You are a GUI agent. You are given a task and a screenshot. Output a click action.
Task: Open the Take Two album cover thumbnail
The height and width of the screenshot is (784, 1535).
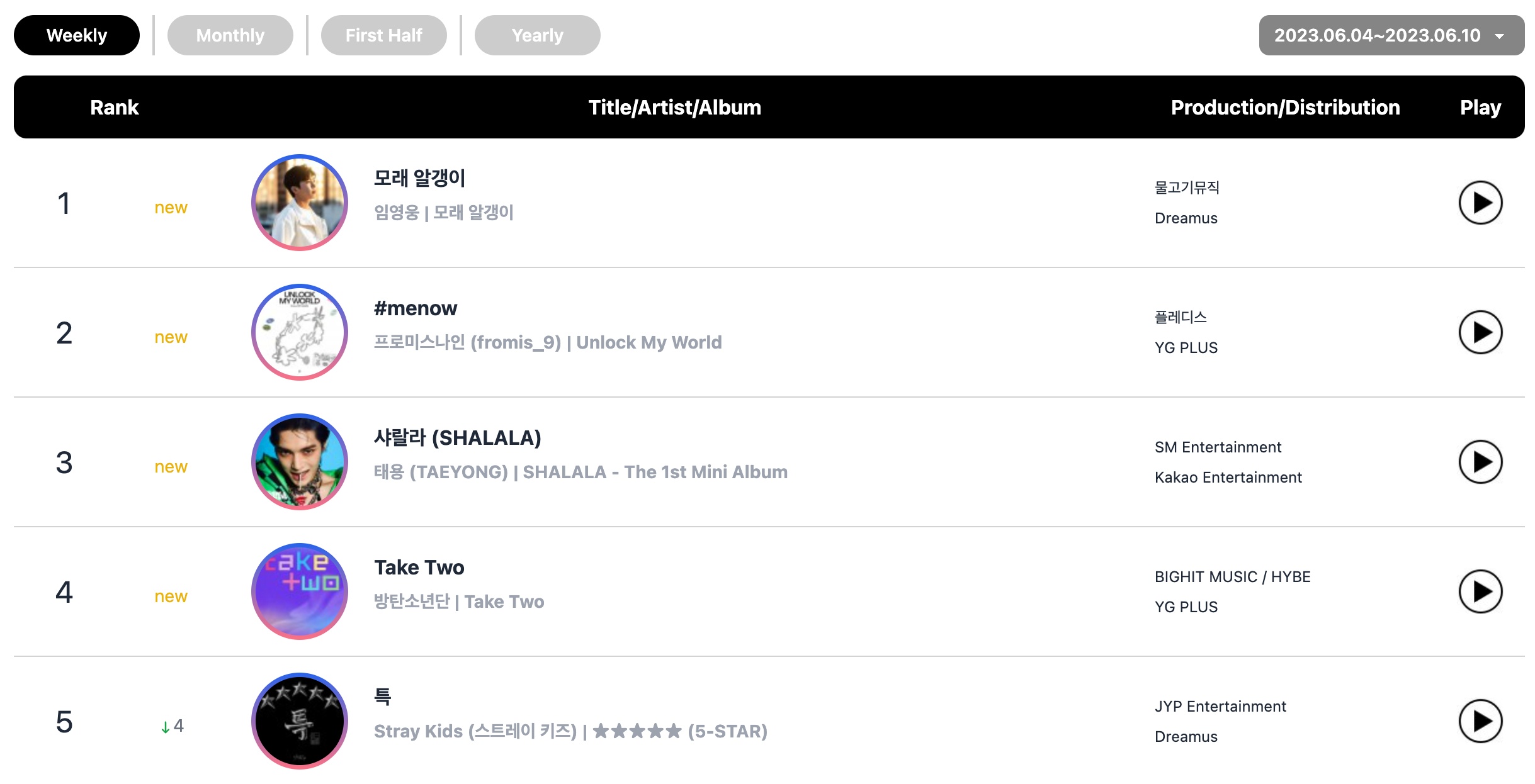[300, 591]
